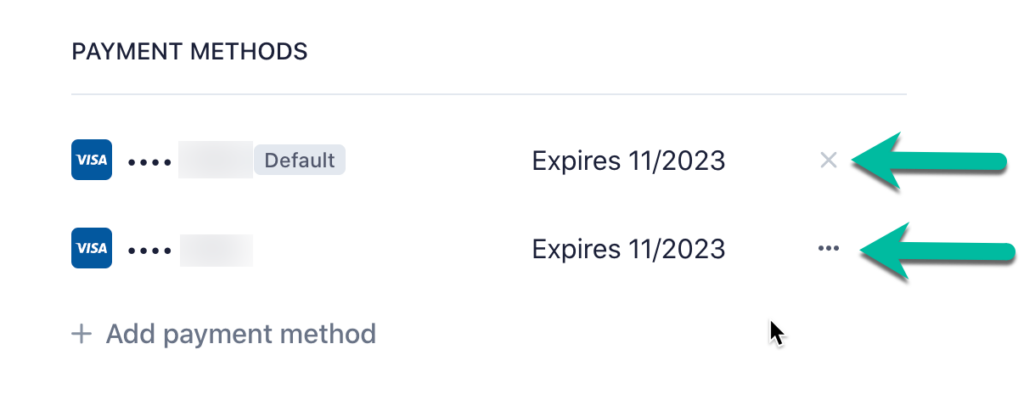Click the PAYMENT METHODS section heading
This screenshot has width=1024, height=406.
(189, 52)
